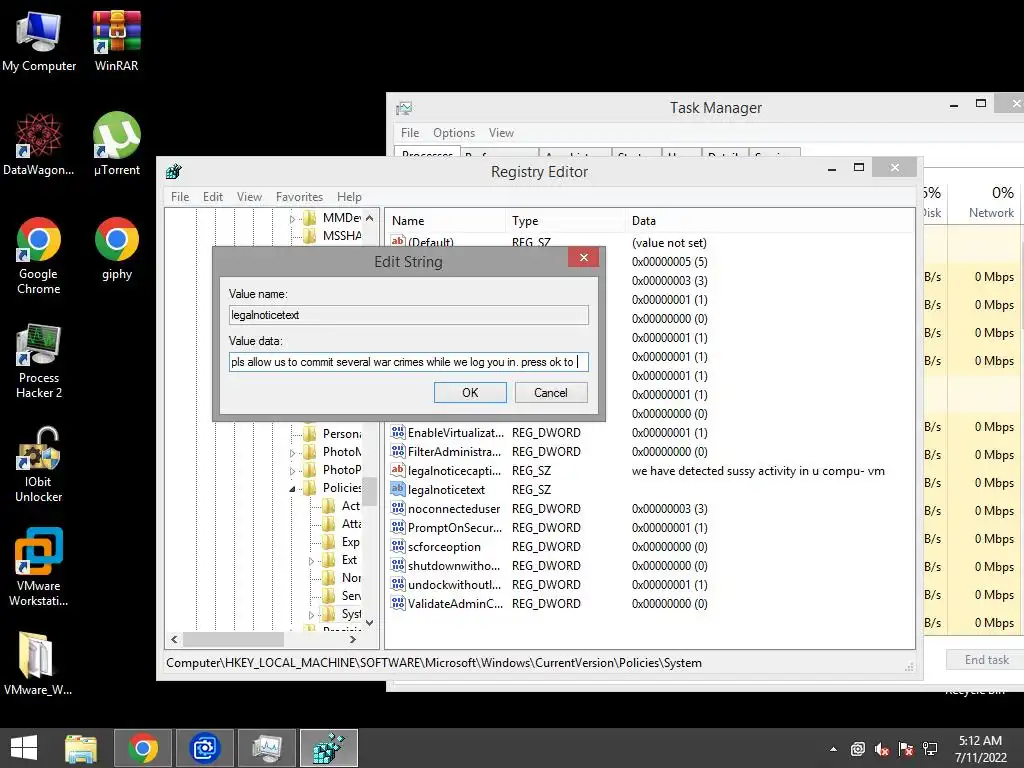Click the Data column header

(x=769, y=221)
